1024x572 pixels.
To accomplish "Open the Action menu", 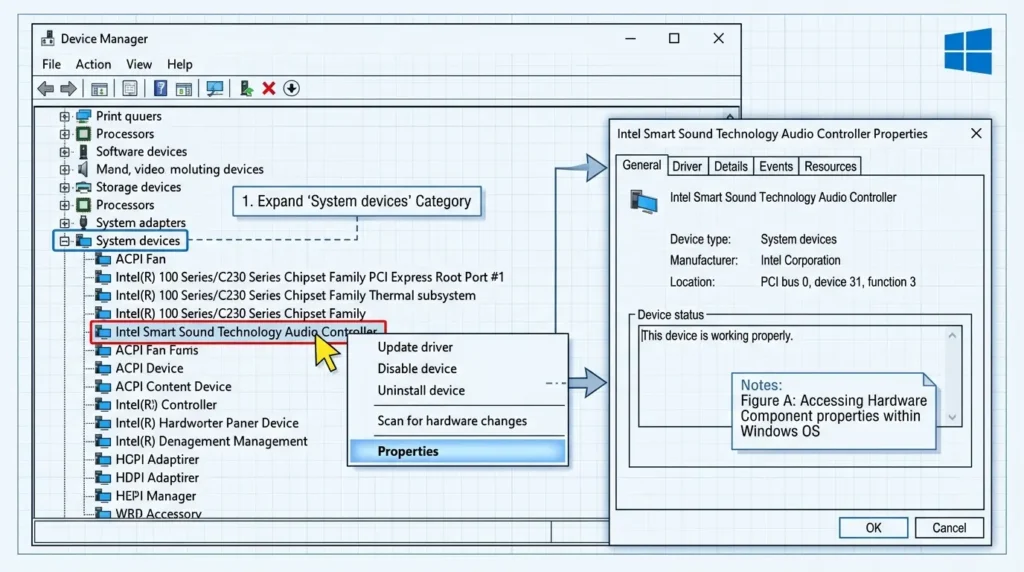I will click(93, 64).
